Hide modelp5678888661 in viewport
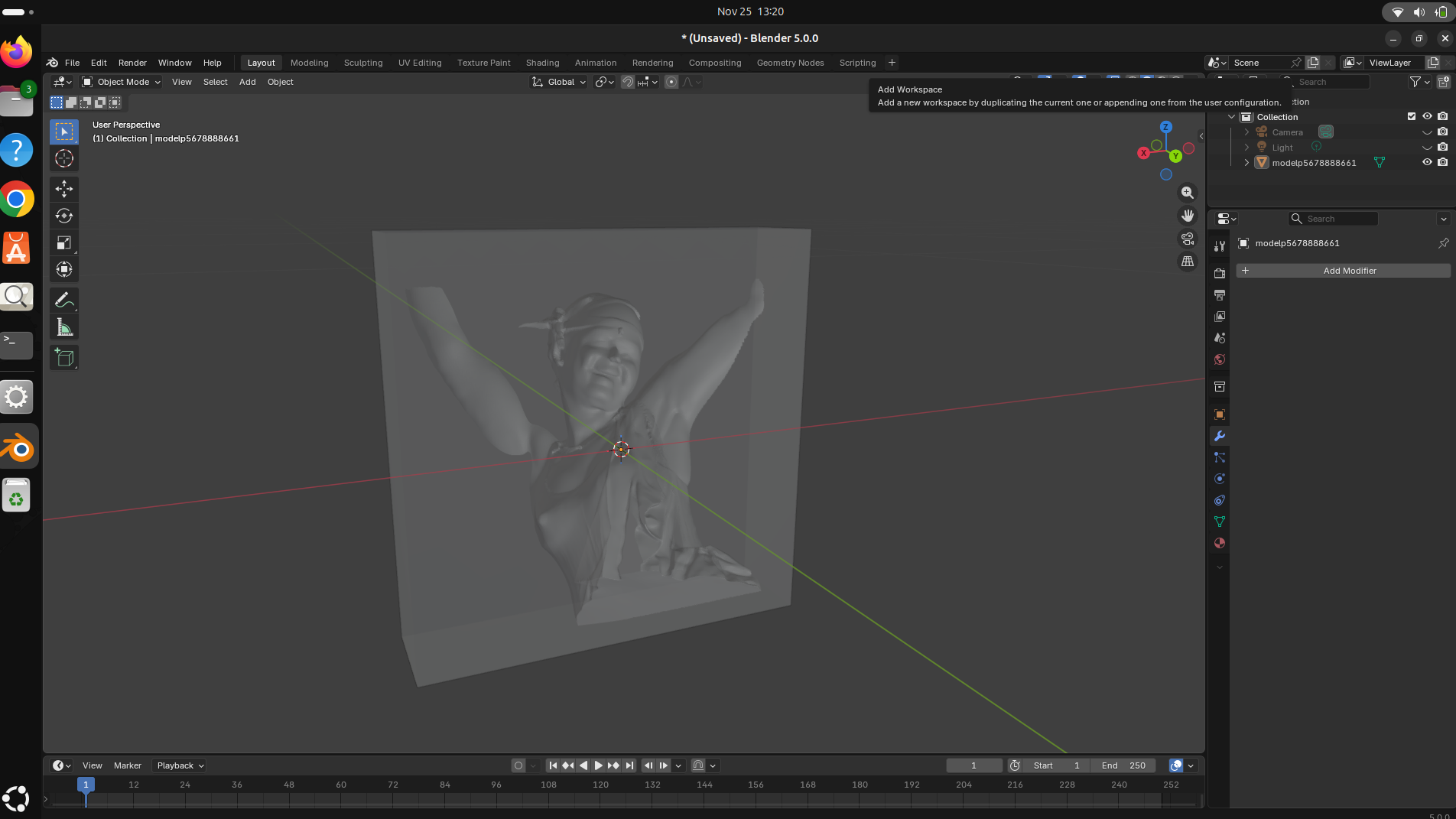 (1426, 162)
